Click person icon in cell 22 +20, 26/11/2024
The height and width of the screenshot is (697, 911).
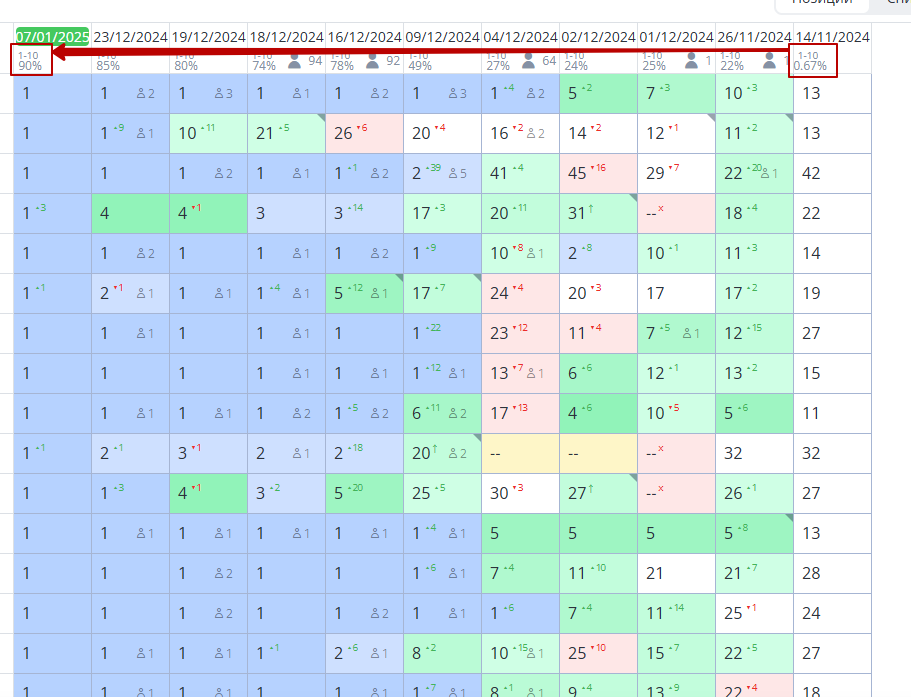765,173
